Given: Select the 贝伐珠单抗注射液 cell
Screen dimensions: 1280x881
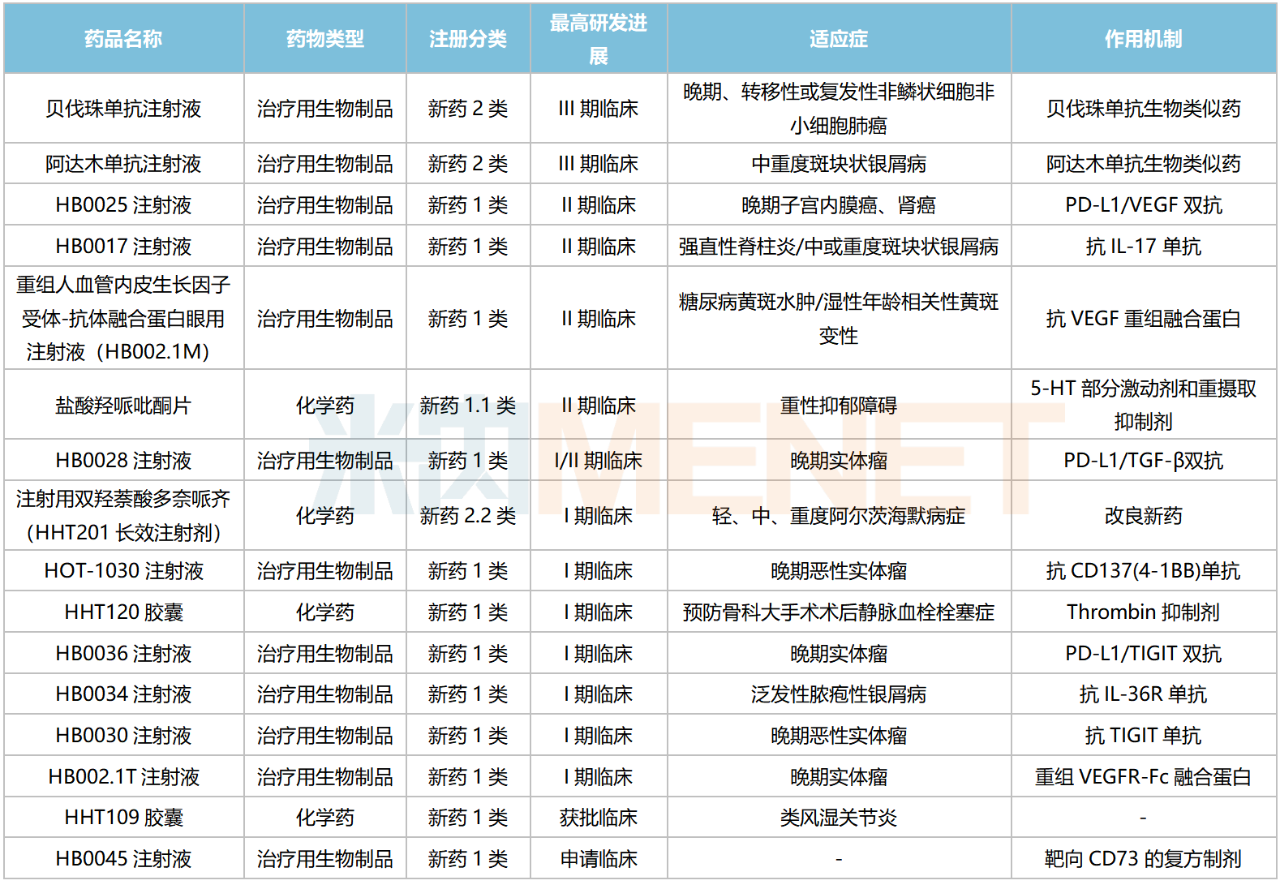Looking at the screenshot, I should [x=124, y=108].
